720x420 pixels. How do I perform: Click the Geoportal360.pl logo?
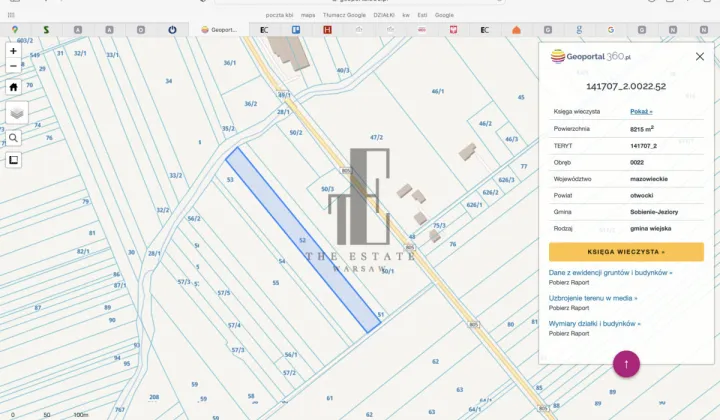591,57
